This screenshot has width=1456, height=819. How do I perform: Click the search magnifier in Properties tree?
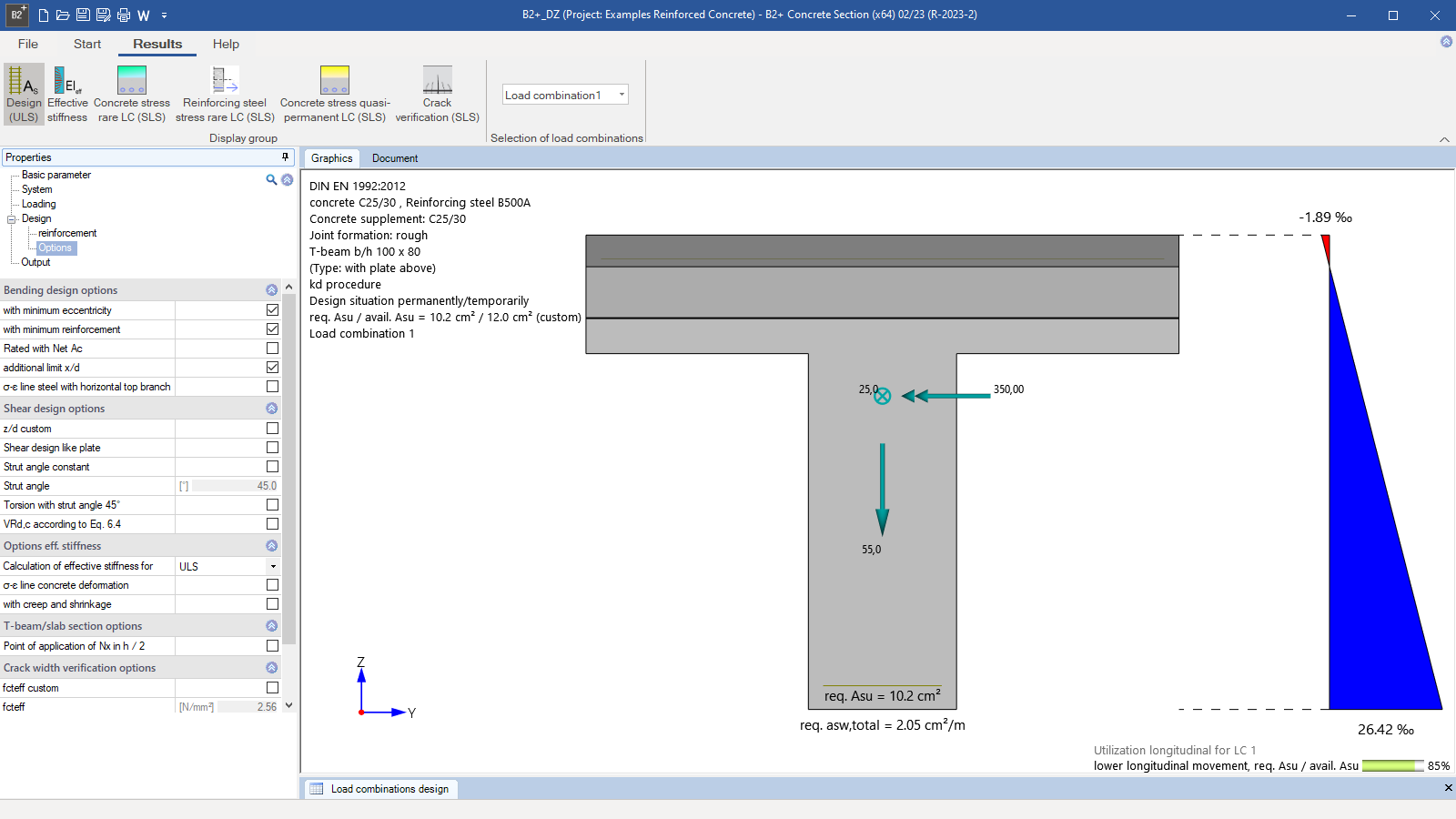tap(271, 180)
